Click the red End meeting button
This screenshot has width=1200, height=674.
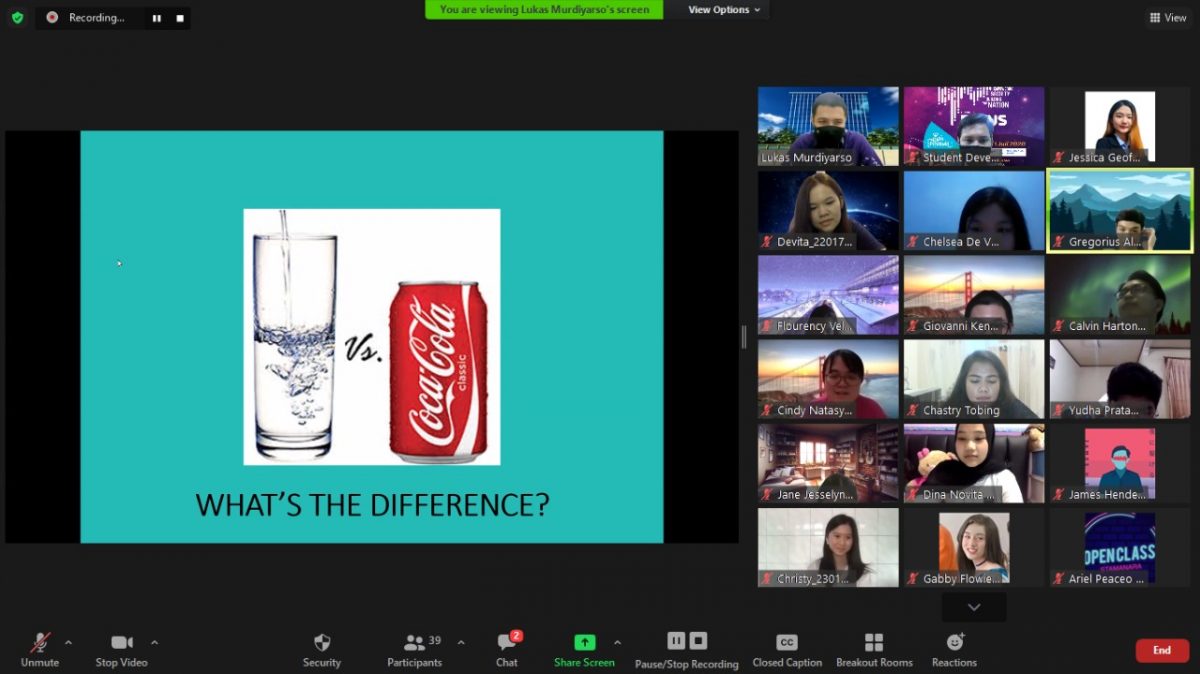tap(1162, 650)
